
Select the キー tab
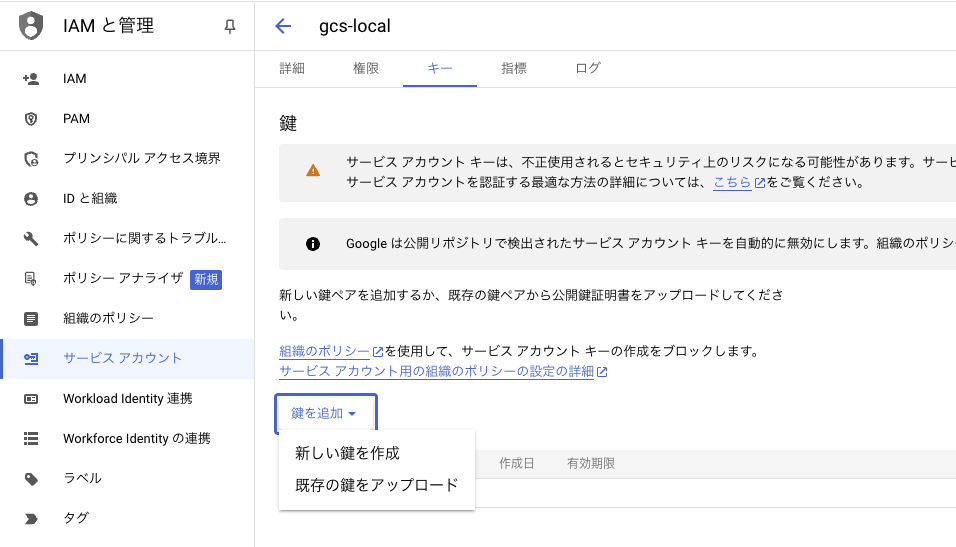(440, 68)
